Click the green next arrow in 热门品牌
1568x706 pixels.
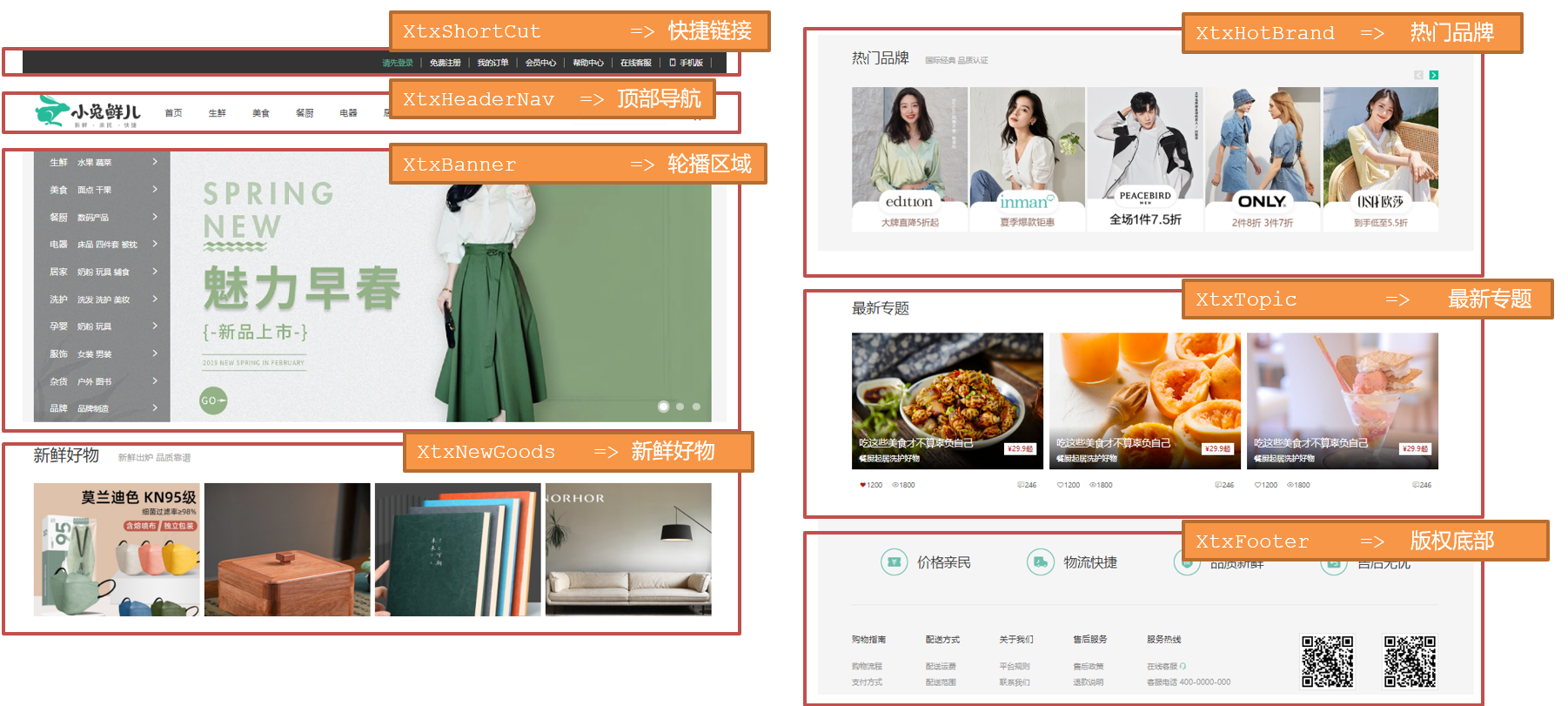(1434, 75)
